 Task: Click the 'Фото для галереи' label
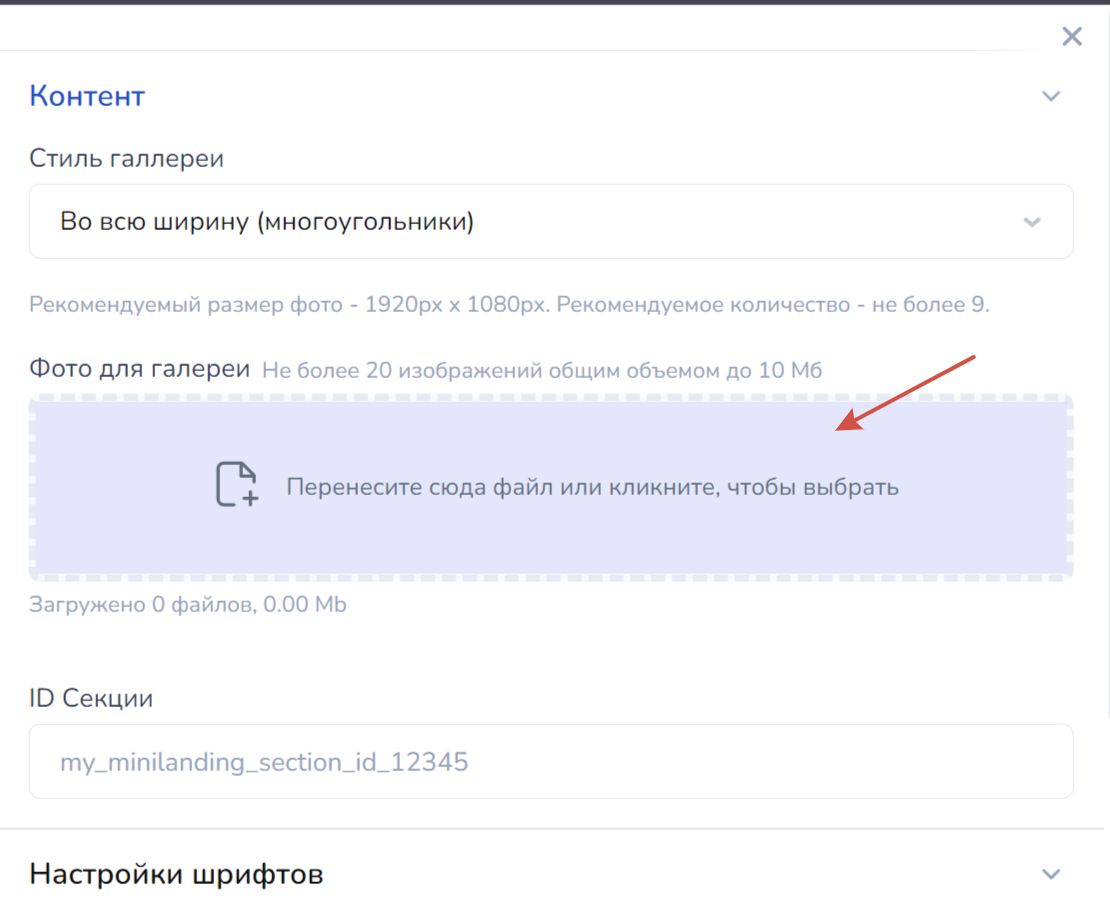pyautogui.click(x=139, y=369)
